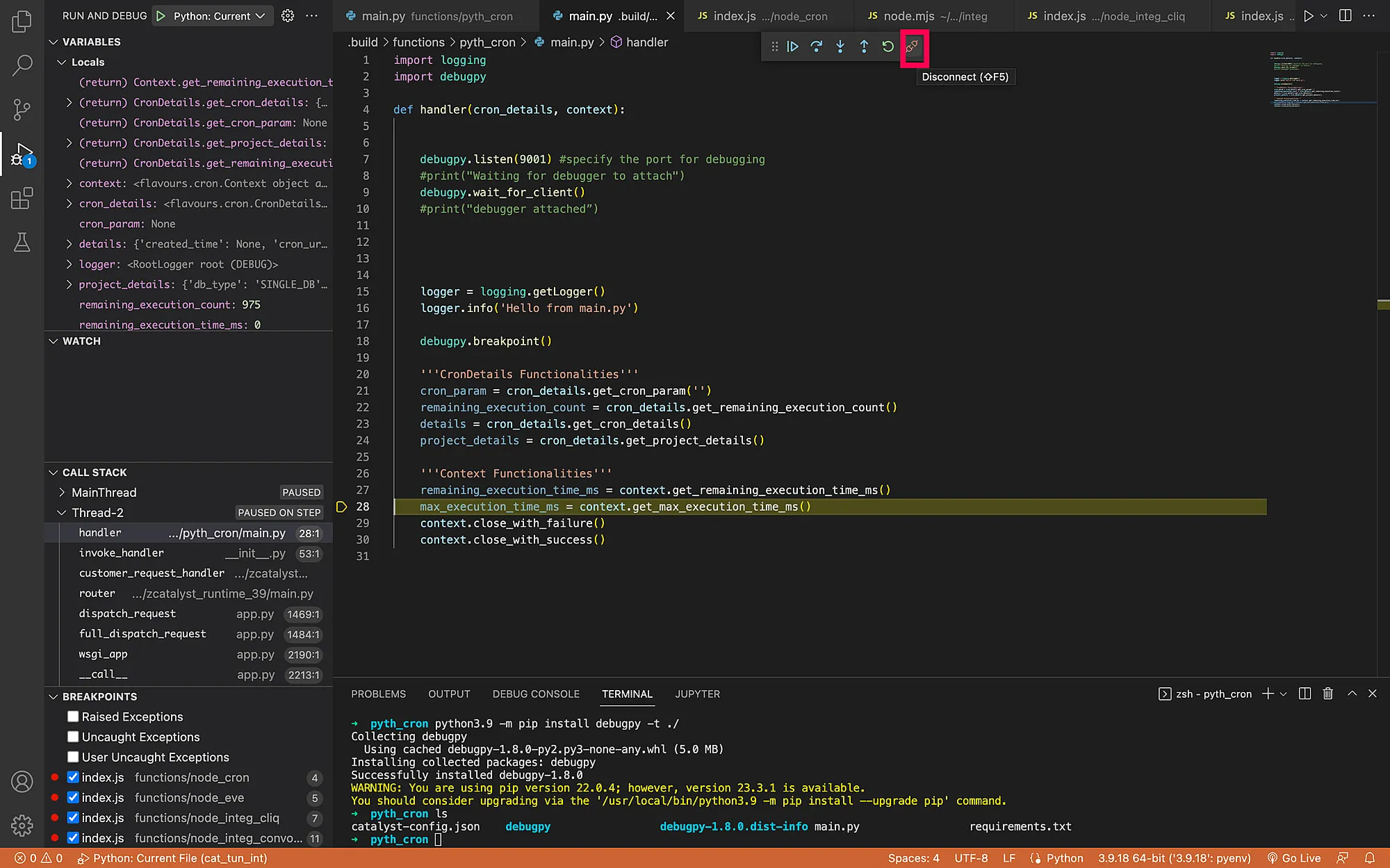Step into in debug toolbar

840,47
